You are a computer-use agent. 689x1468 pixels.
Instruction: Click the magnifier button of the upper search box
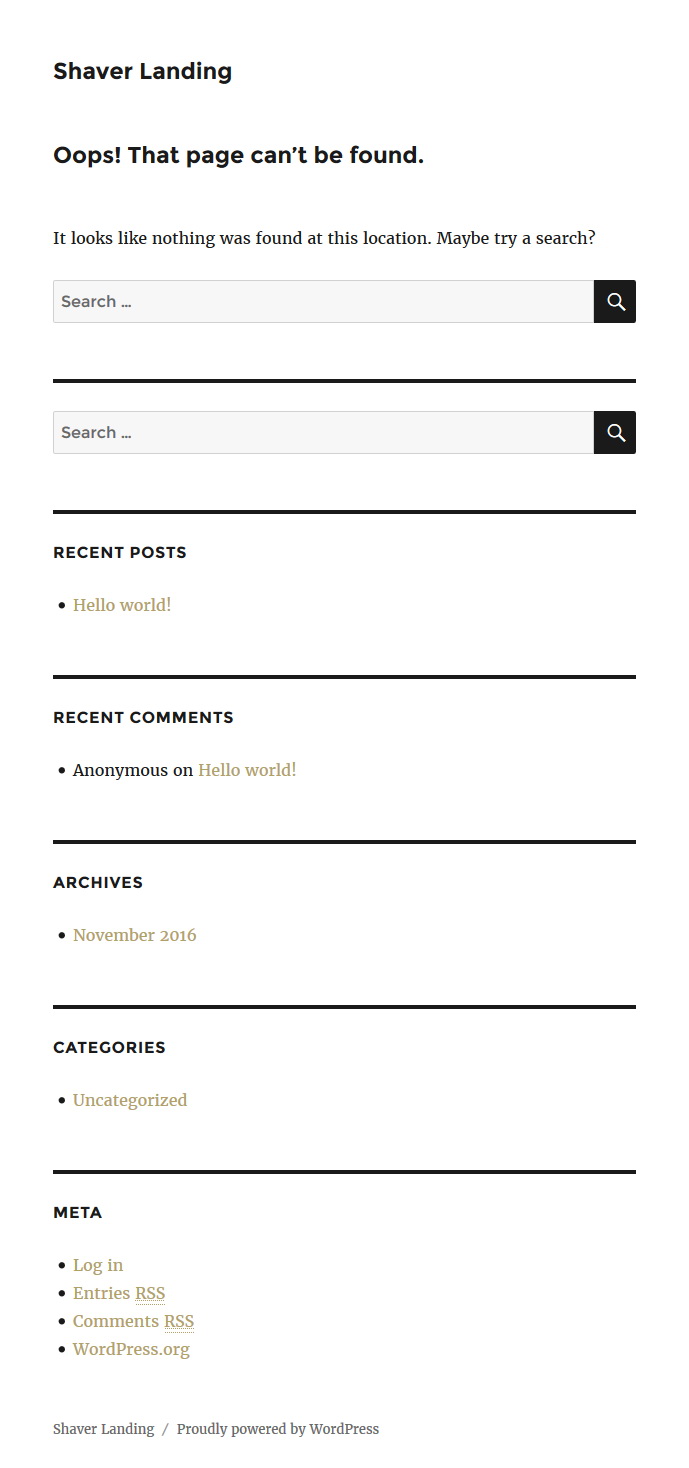[x=615, y=301]
